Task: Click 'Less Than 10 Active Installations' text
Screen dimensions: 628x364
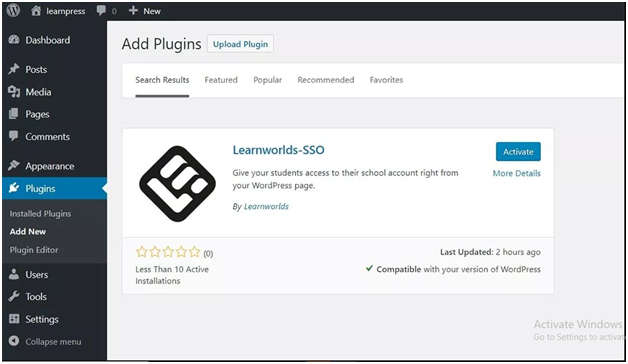Action: pyautogui.click(x=172, y=275)
